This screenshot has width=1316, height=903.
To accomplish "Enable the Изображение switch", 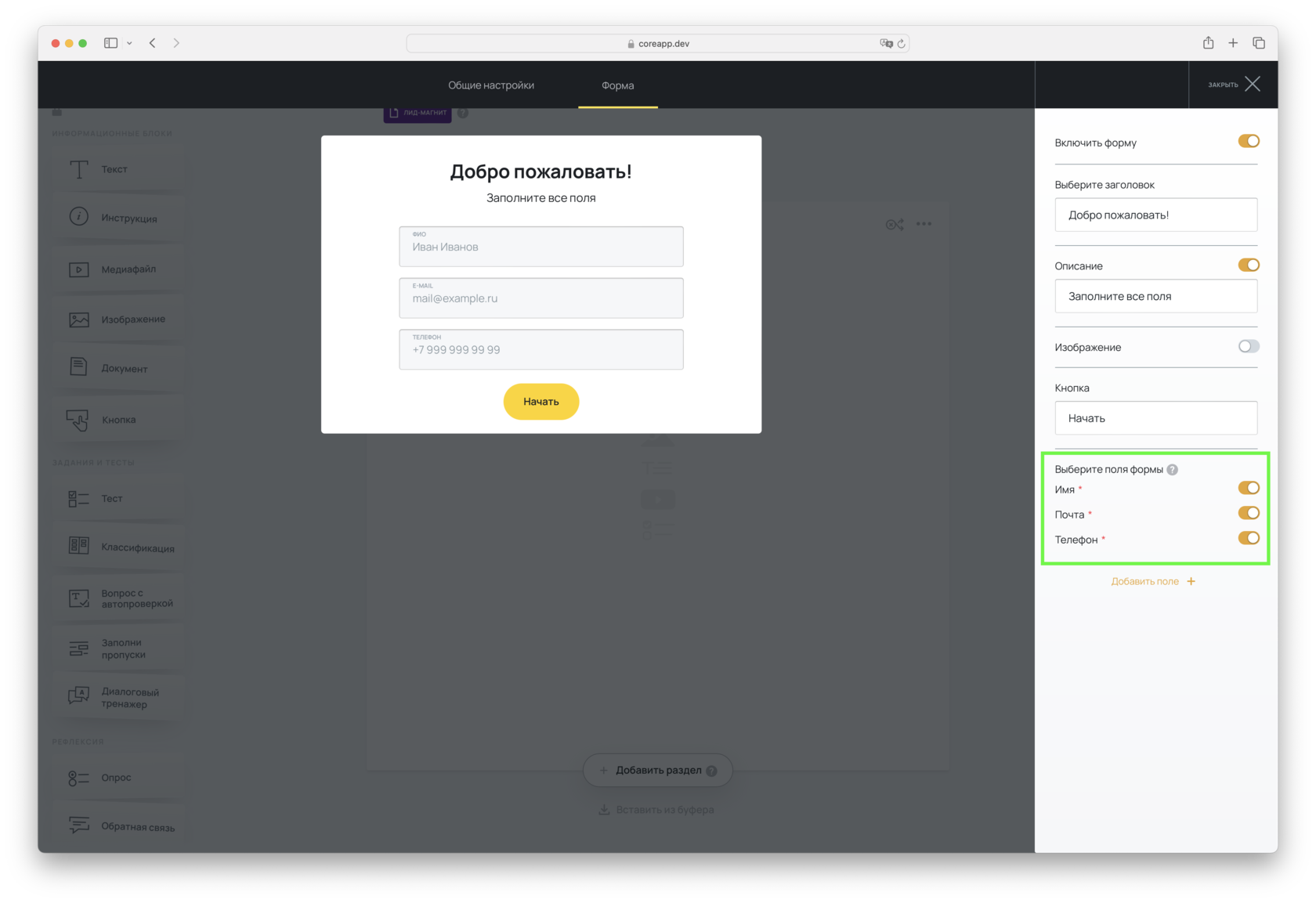I will [x=1249, y=346].
